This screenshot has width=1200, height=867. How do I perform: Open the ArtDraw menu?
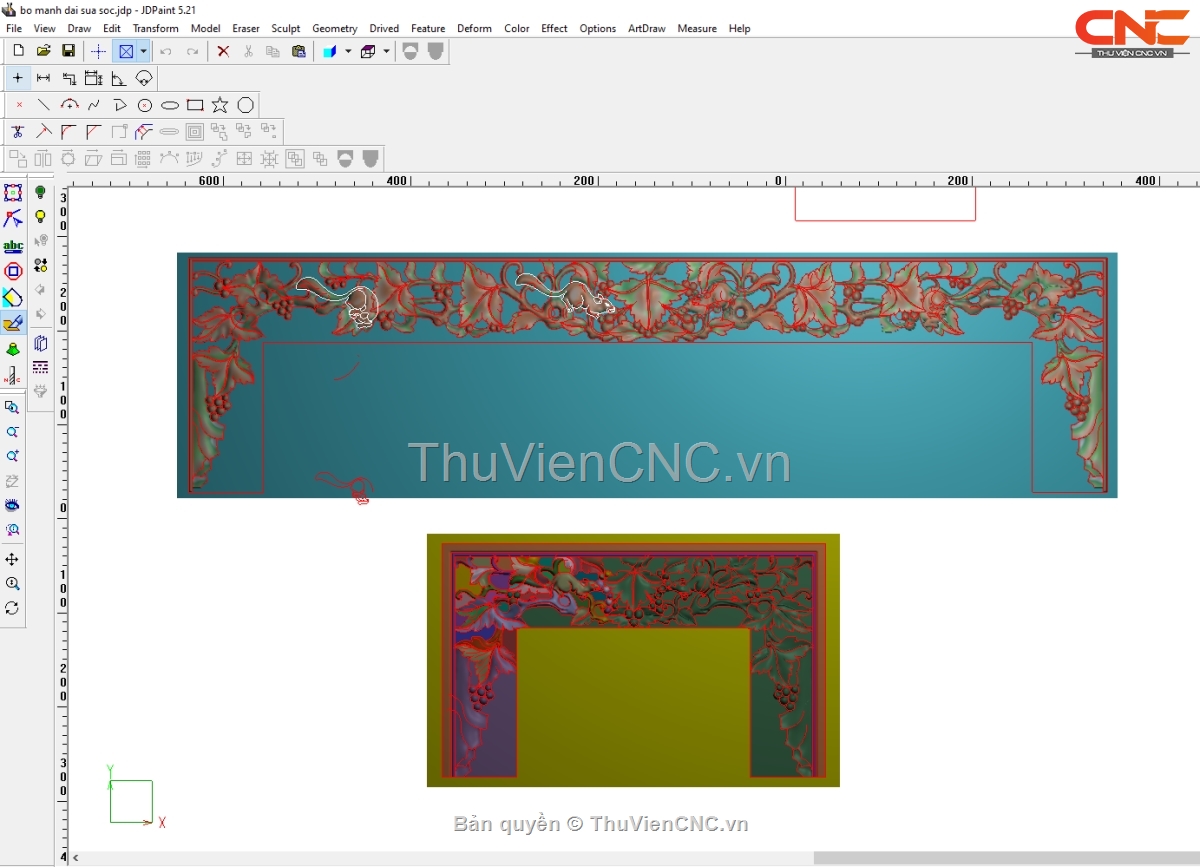tap(647, 28)
